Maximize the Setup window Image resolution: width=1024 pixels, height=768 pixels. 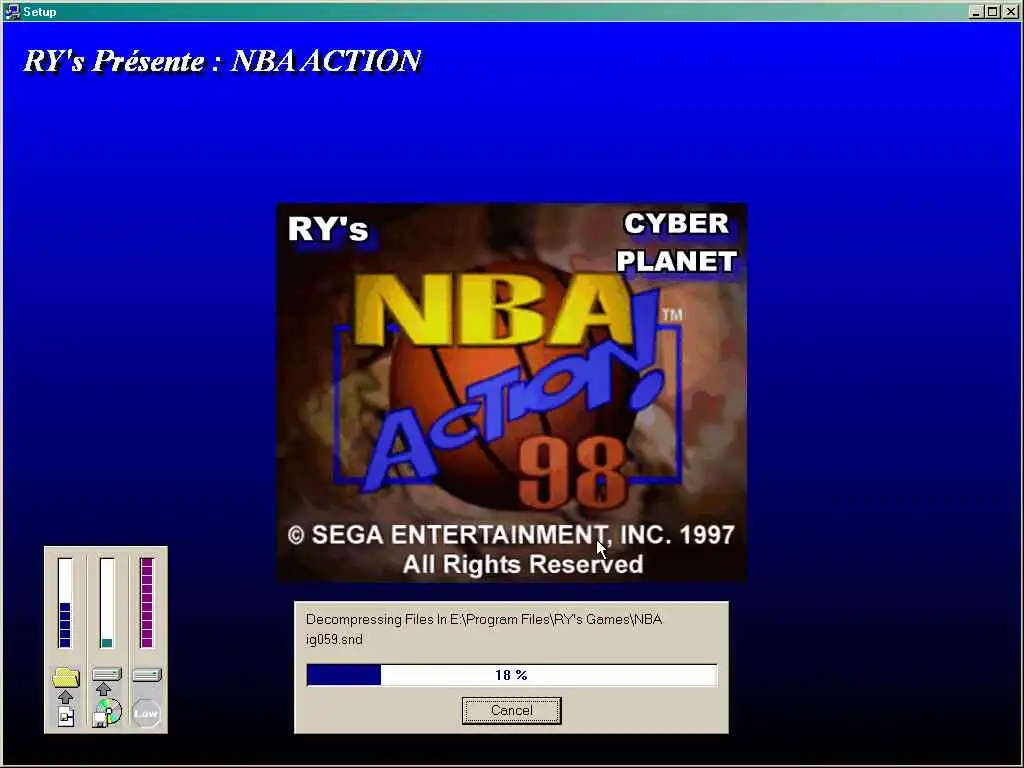pos(993,12)
